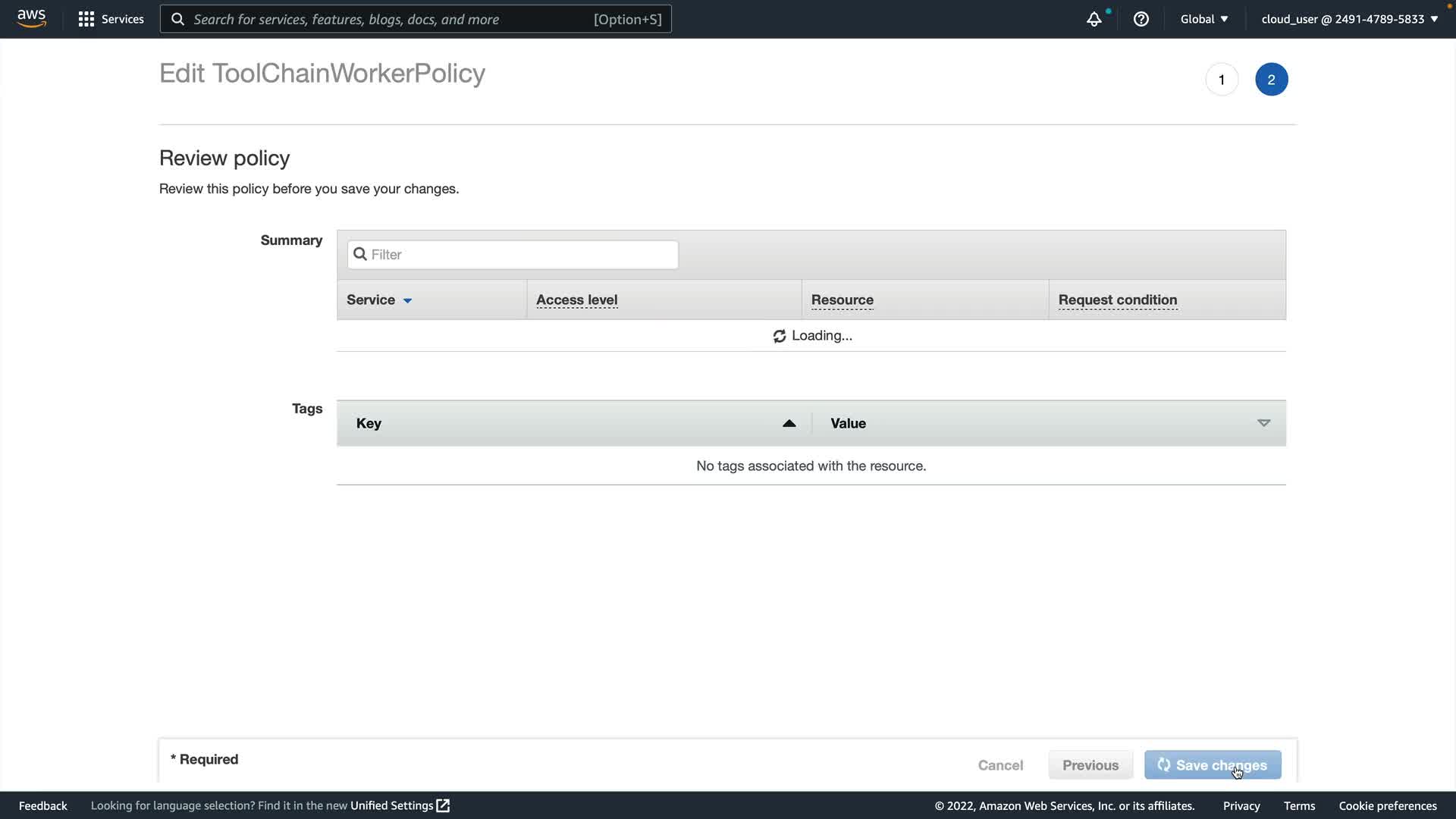This screenshot has width=1456, height=819.
Task: Open the Unified Settings external link icon
Action: 444,805
